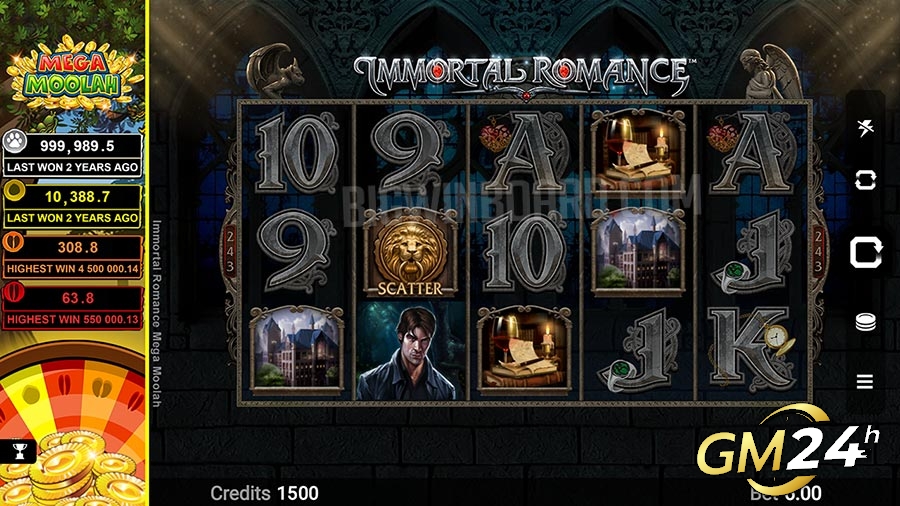Select the 308.8 Minor jackpot panel
900x506 pixels.
pyautogui.click(x=72, y=255)
